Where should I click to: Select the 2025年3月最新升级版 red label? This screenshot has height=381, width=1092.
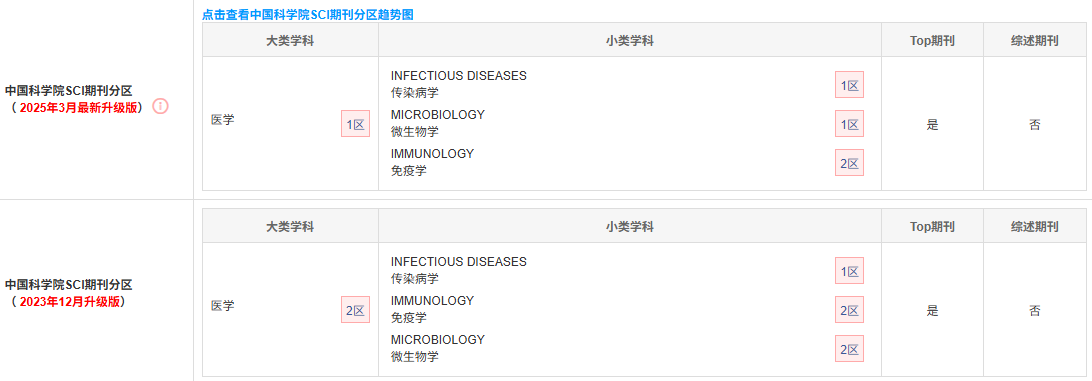79,107
